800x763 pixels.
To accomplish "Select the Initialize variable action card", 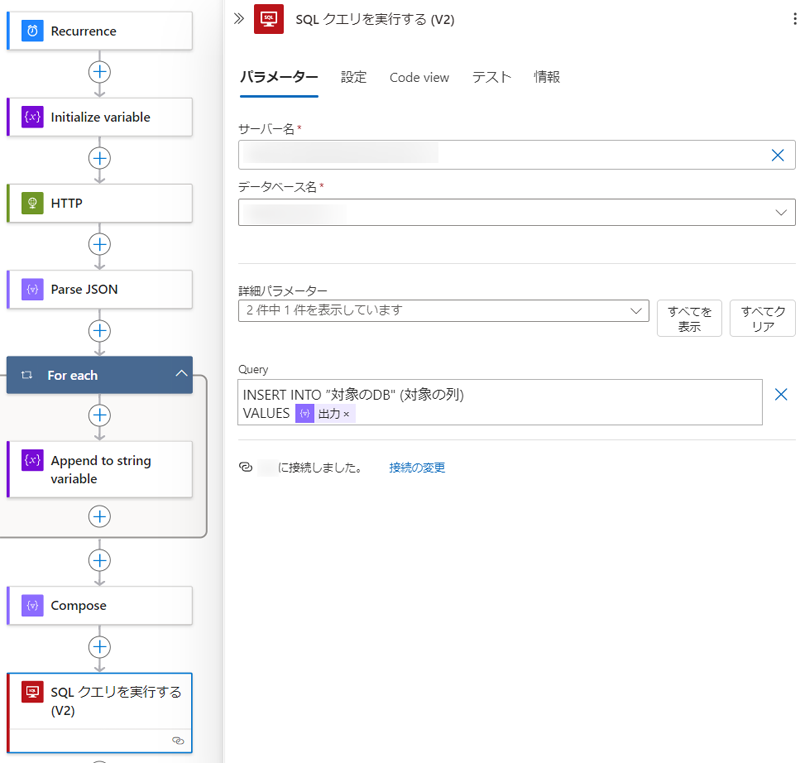I will [100, 117].
